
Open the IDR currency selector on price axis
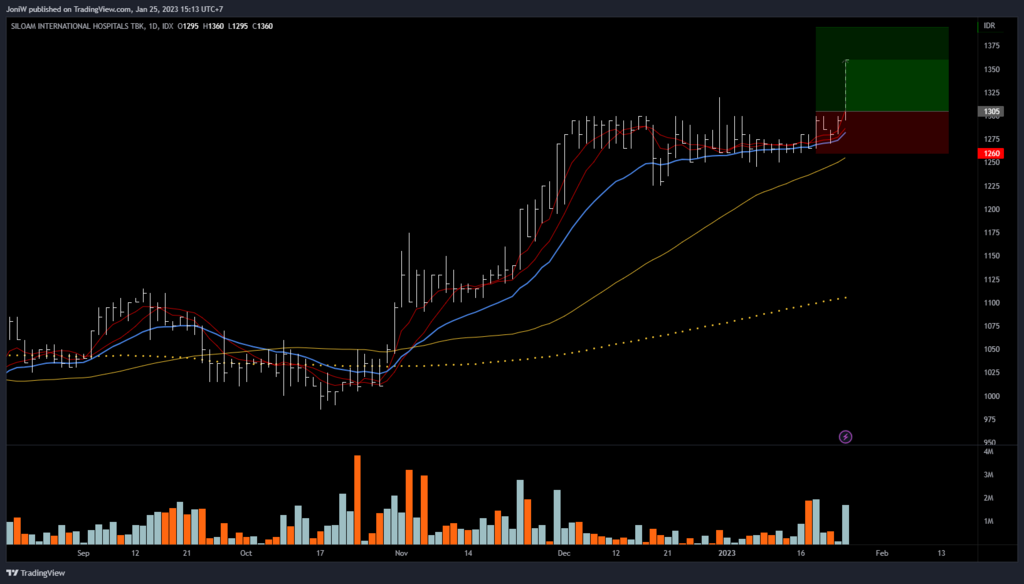pos(988,25)
